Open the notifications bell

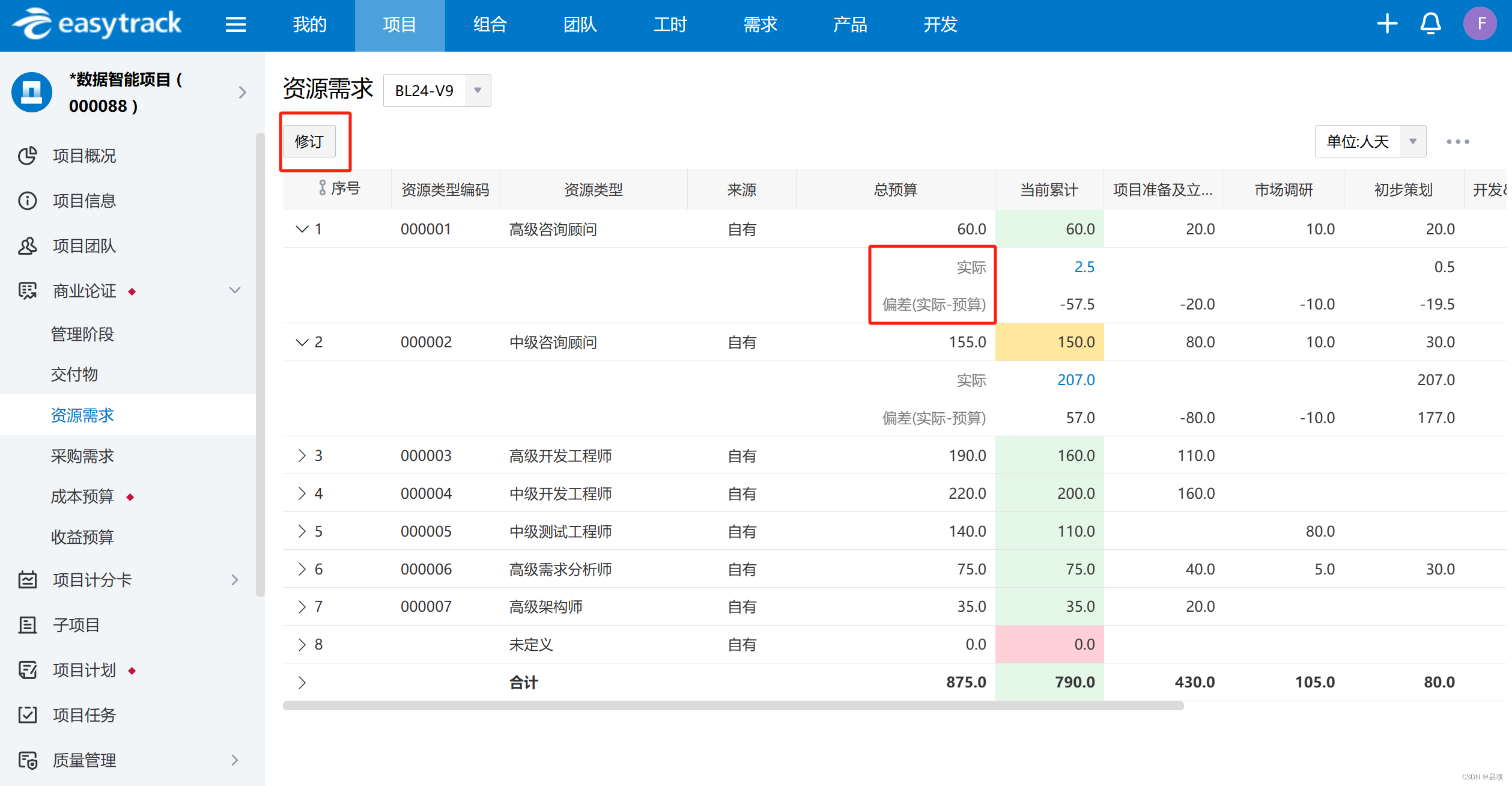tap(1430, 24)
